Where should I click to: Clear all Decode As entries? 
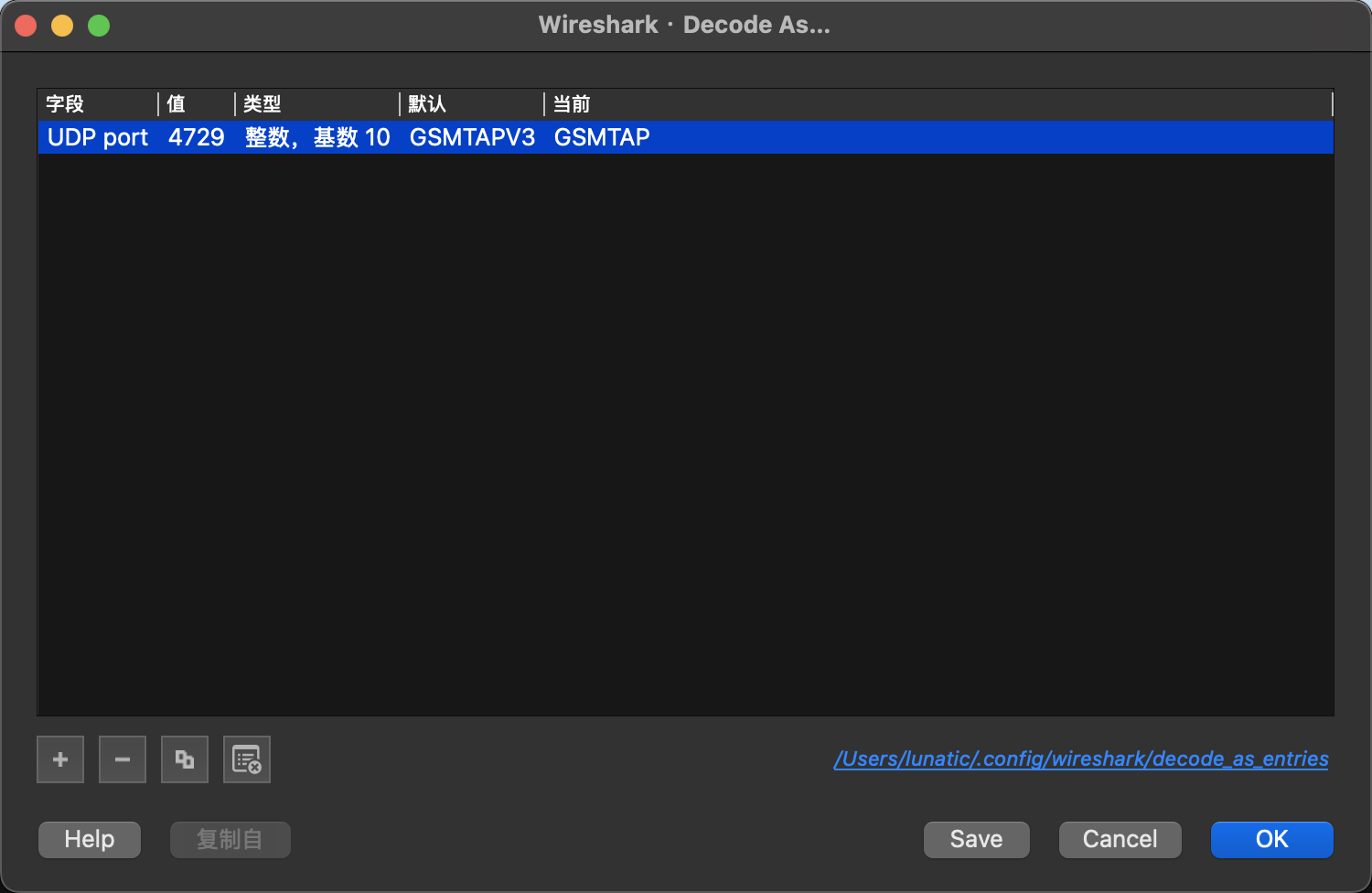[x=247, y=759]
